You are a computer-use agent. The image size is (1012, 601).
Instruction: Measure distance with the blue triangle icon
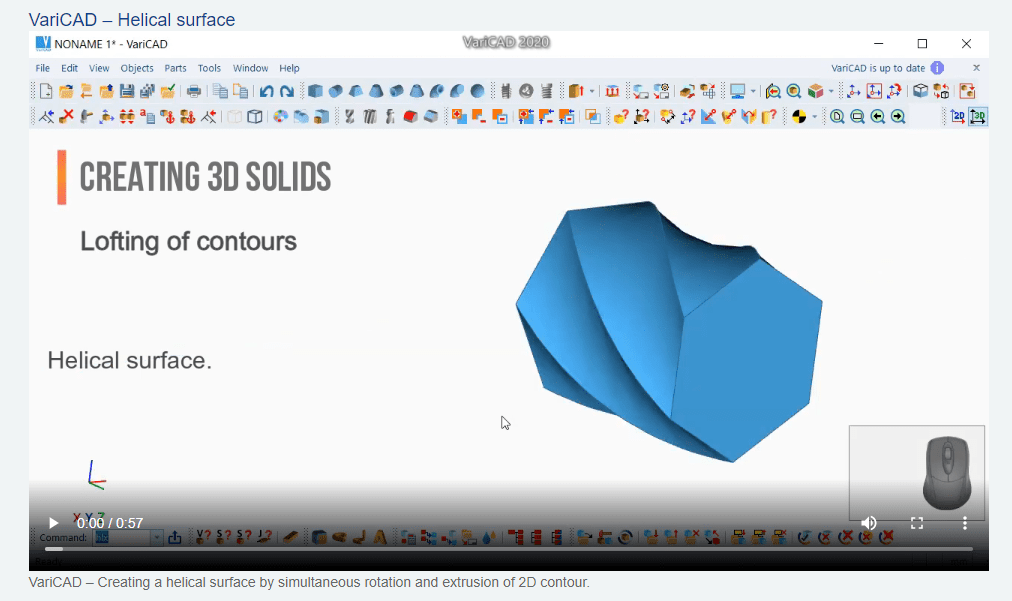click(708, 117)
